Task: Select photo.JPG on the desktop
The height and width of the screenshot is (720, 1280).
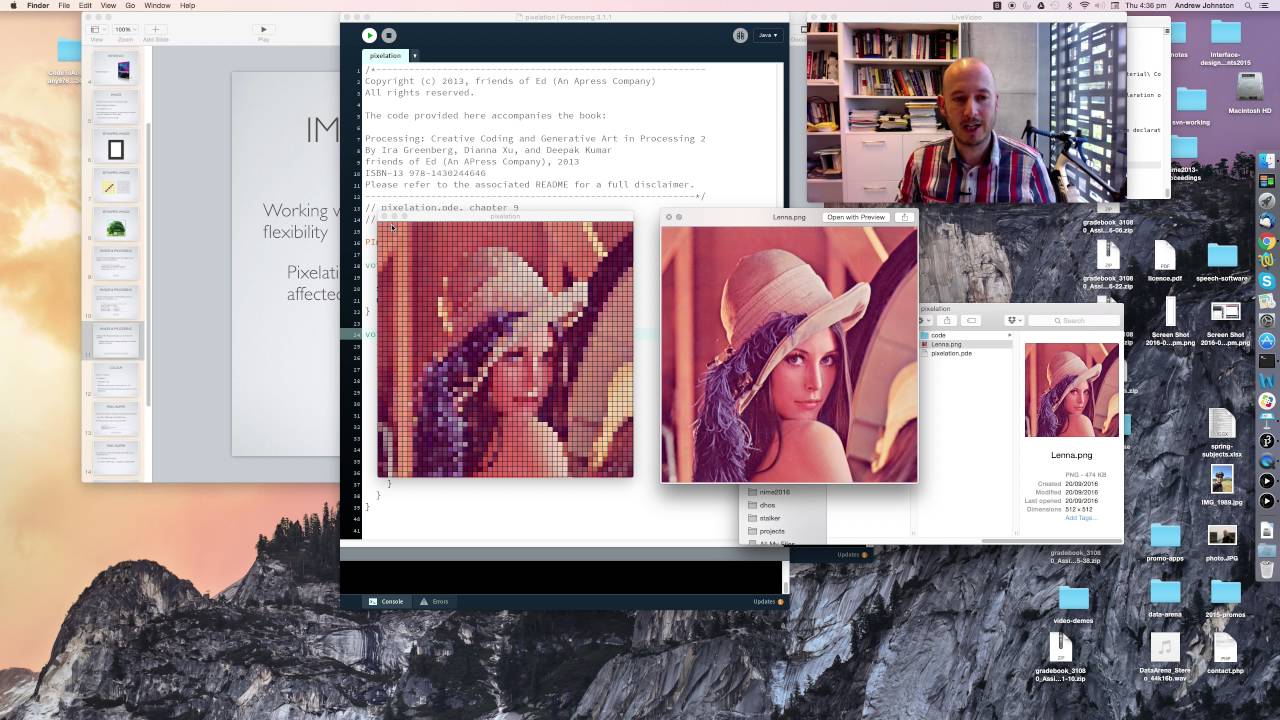Action: (x=1222, y=541)
